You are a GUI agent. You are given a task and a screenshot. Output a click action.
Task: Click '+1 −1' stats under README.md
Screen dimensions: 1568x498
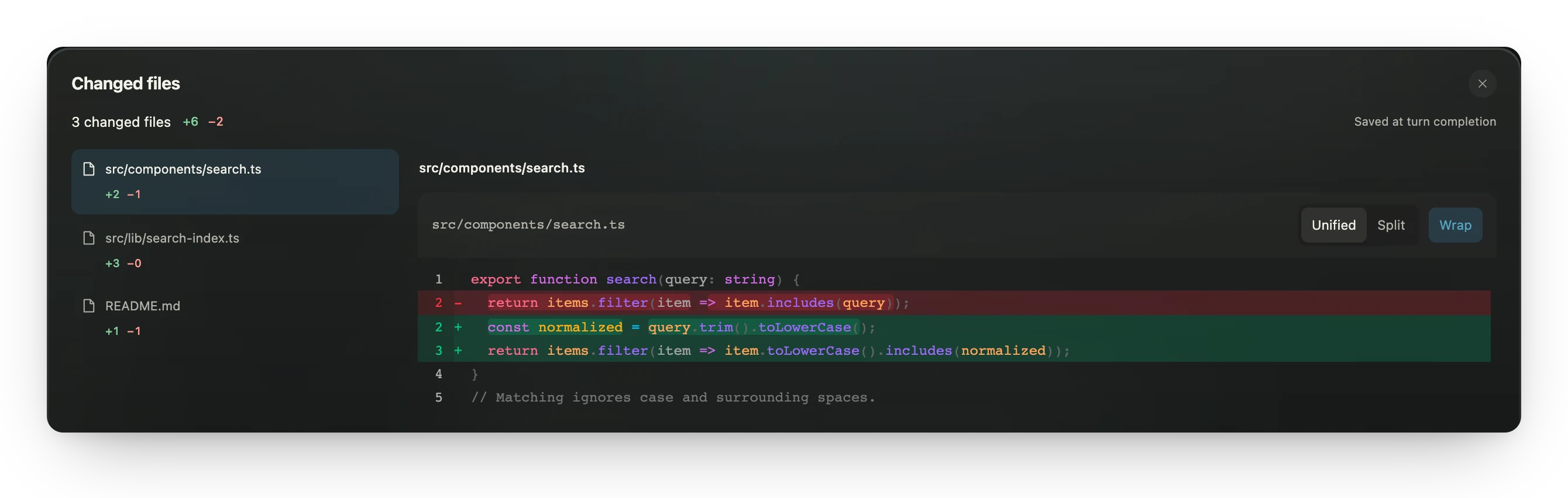pyautogui.click(x=123, y=331)
